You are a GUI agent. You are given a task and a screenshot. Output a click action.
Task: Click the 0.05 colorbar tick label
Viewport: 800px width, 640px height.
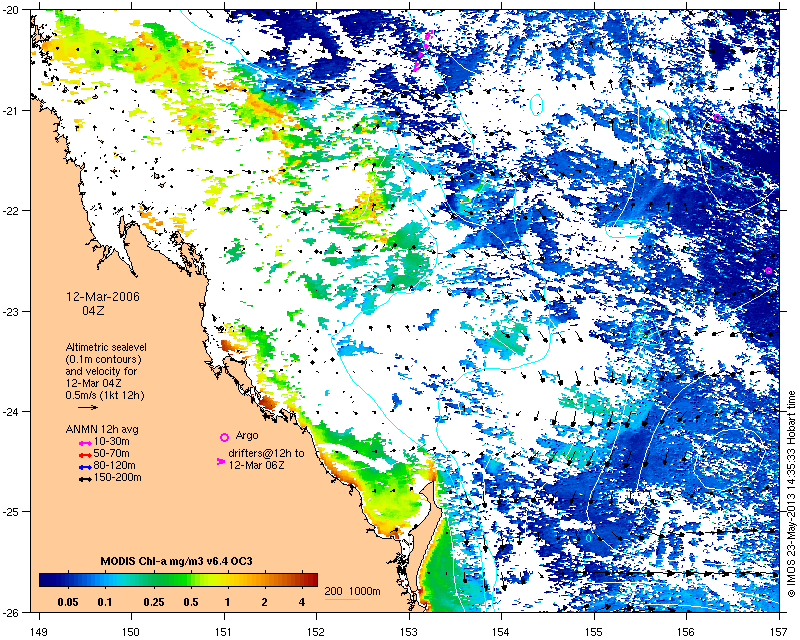pyautogui.click(x=68, y=602)
